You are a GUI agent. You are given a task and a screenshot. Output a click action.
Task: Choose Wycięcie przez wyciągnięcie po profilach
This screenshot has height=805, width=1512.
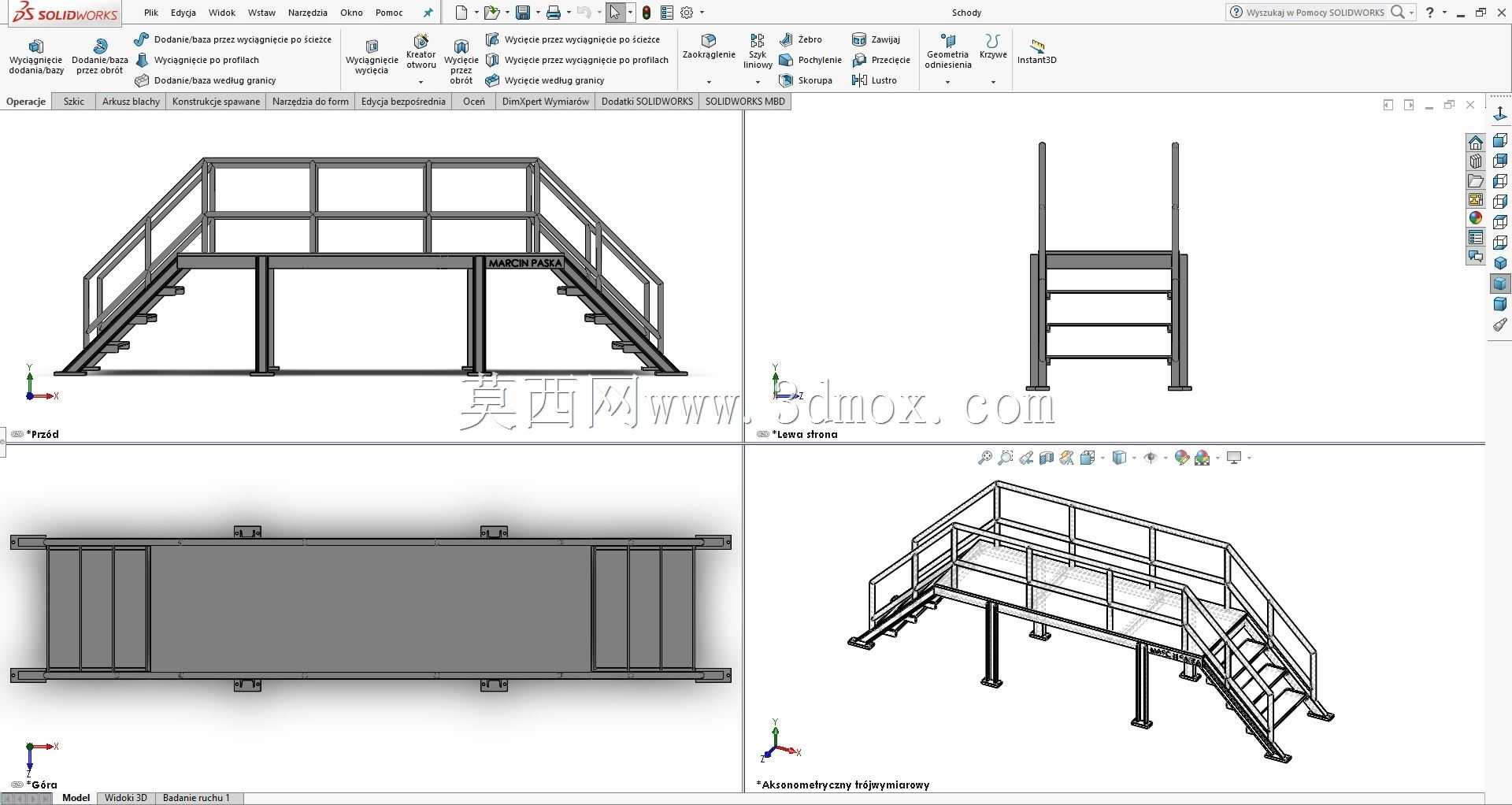point(577,60)
